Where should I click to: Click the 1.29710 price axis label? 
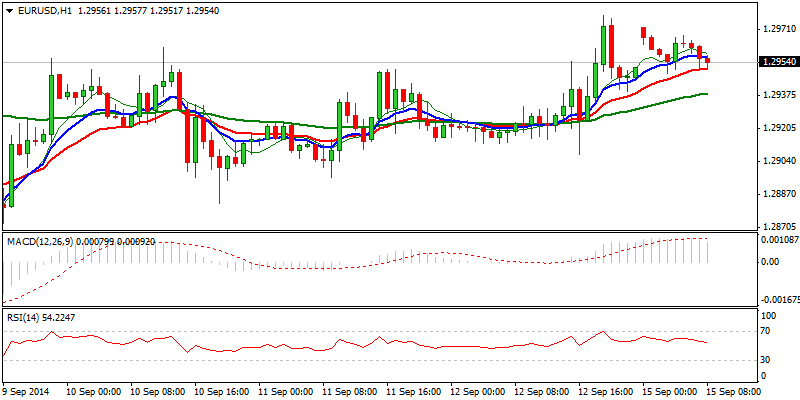click(779, 29)
